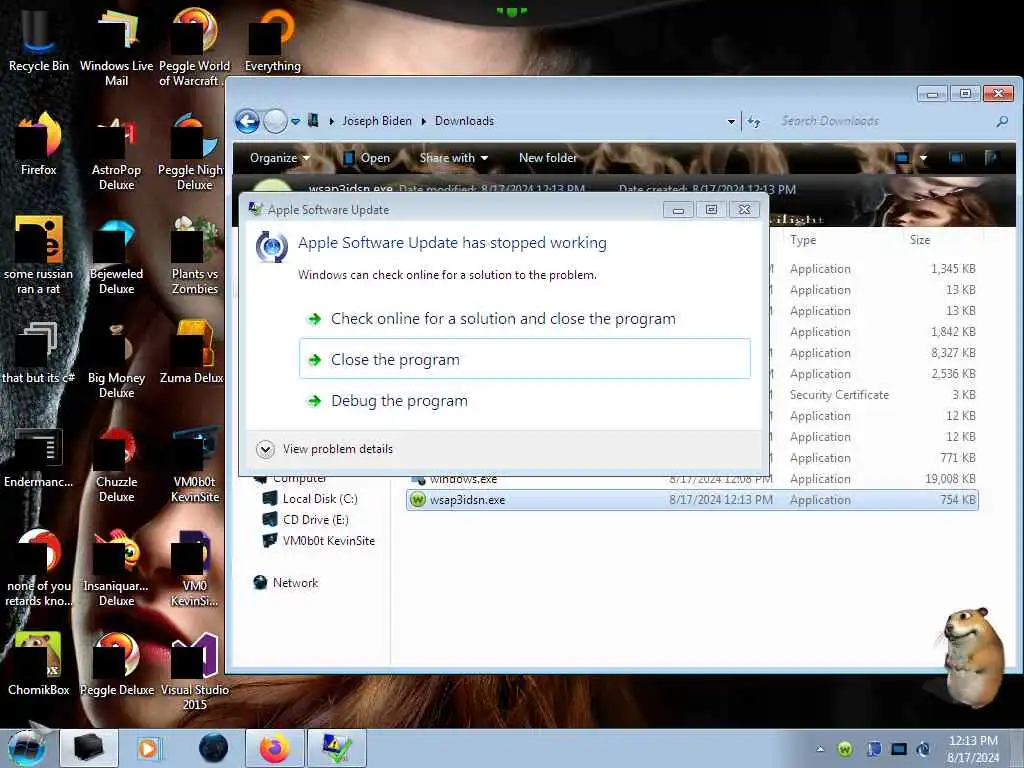
Task: Open the network tray icon
Action: coord(899,748)
